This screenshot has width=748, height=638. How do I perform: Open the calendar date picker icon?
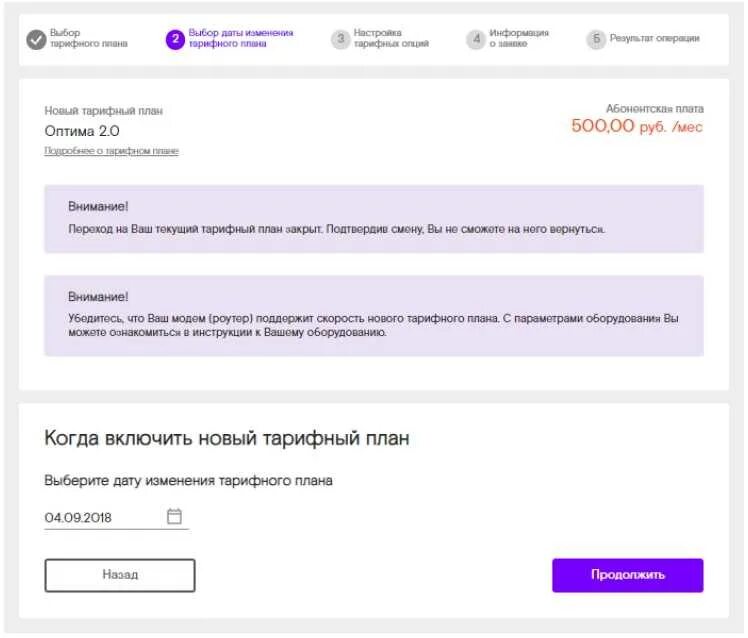(x=174, y=516)
